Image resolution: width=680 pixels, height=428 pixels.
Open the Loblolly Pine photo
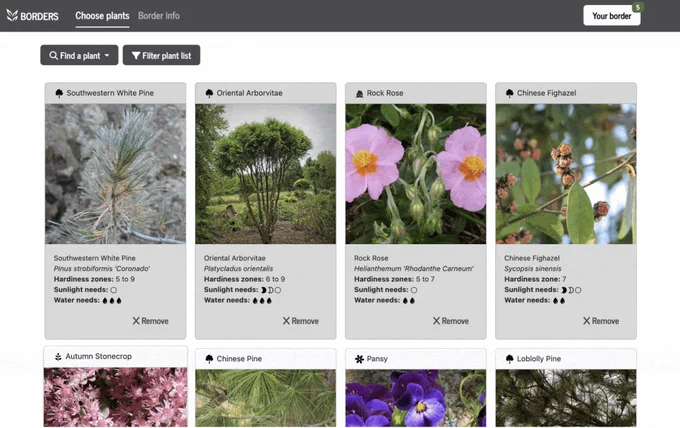566,398
